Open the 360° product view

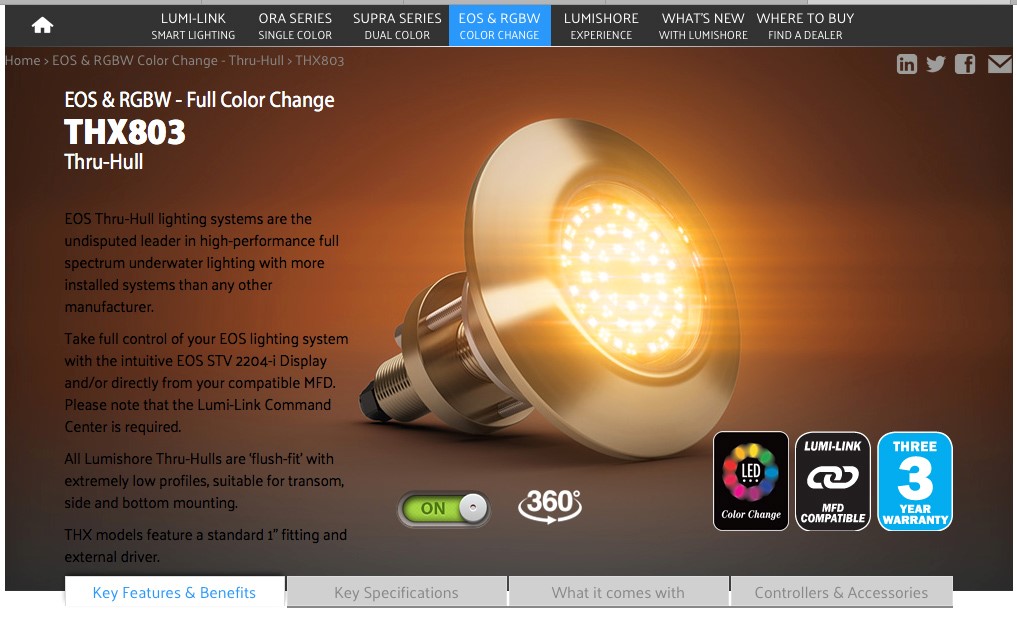[x=550, y=506]
